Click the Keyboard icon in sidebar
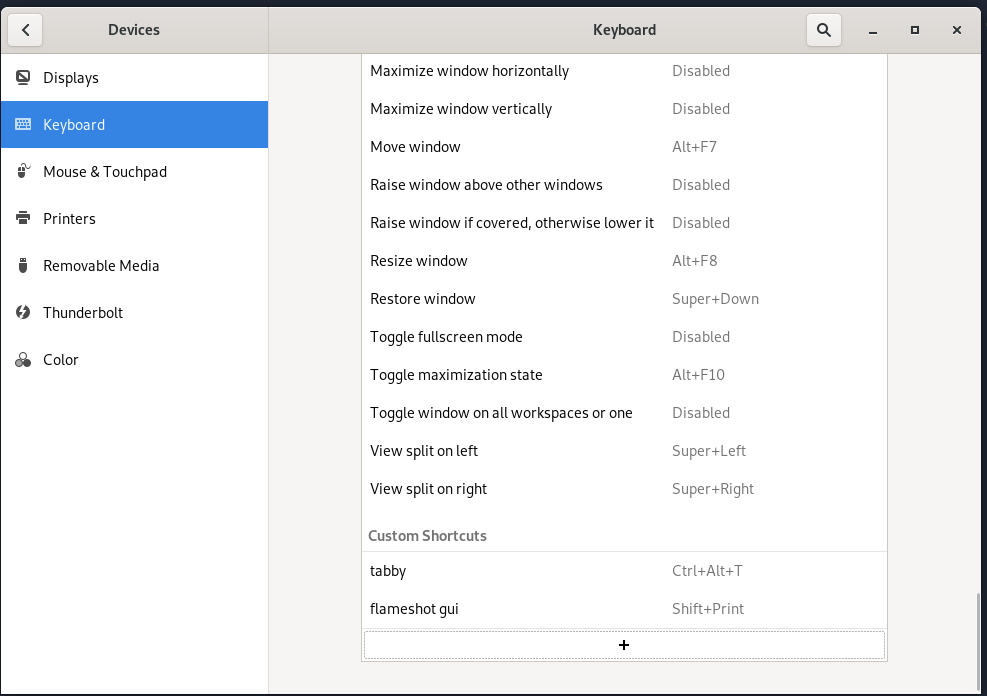The height and width of the screenshot is (696, 987). tap(23, 125)
